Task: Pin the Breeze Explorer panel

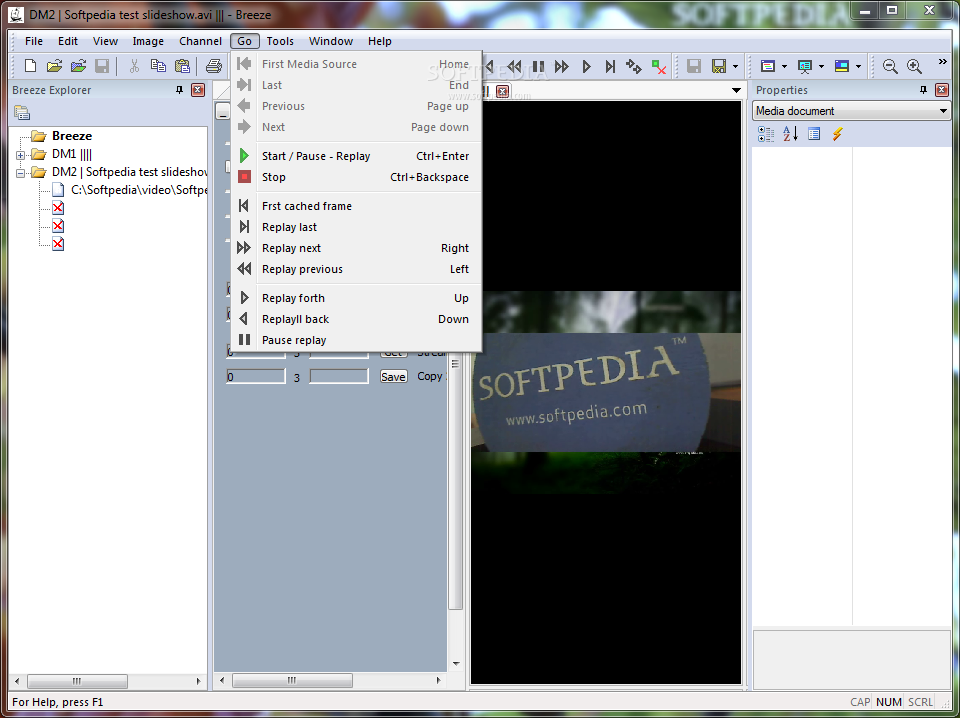Action: coord(179,90)
